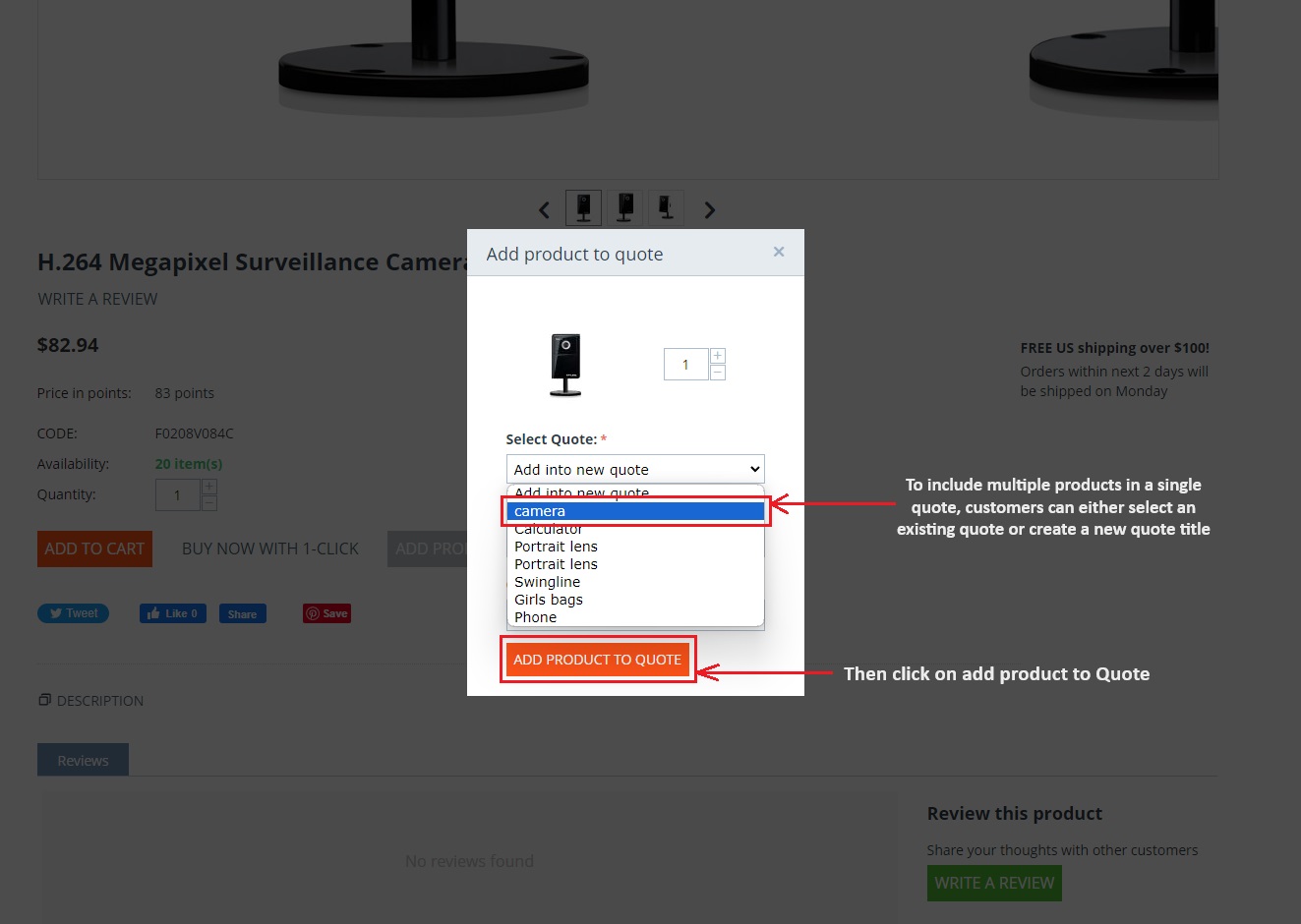Click 'Review this product' heading
The image size is (1301, 924).
click(x=1015, y=814)
